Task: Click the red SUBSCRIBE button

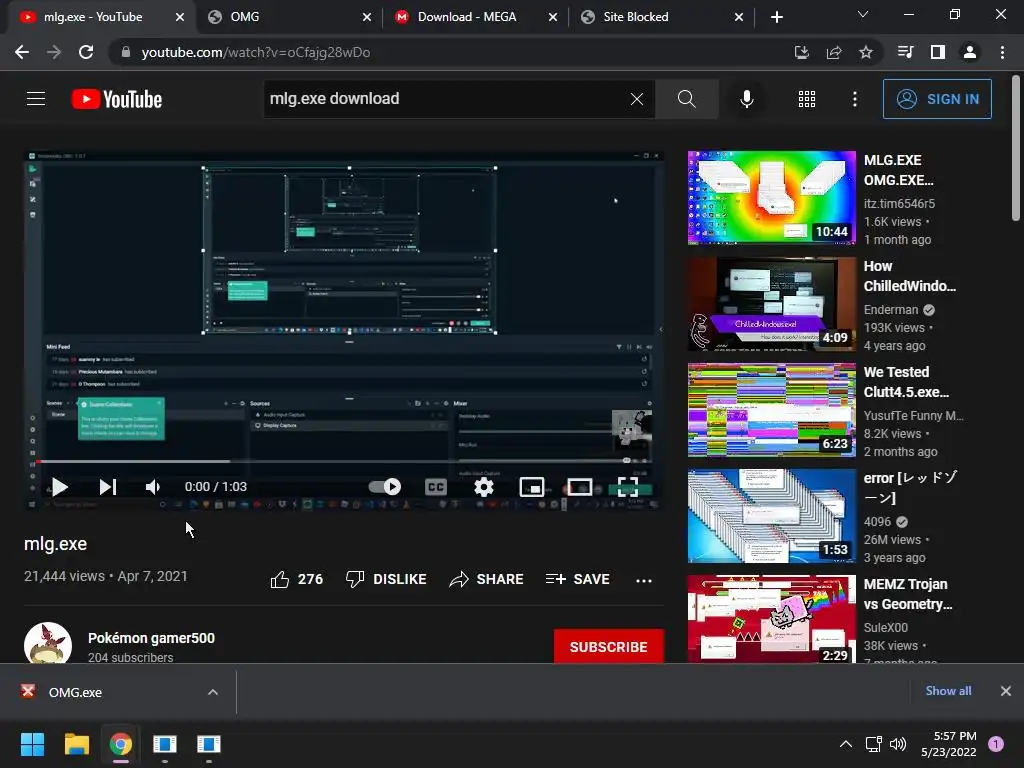Action: click(x=609, y=647)
